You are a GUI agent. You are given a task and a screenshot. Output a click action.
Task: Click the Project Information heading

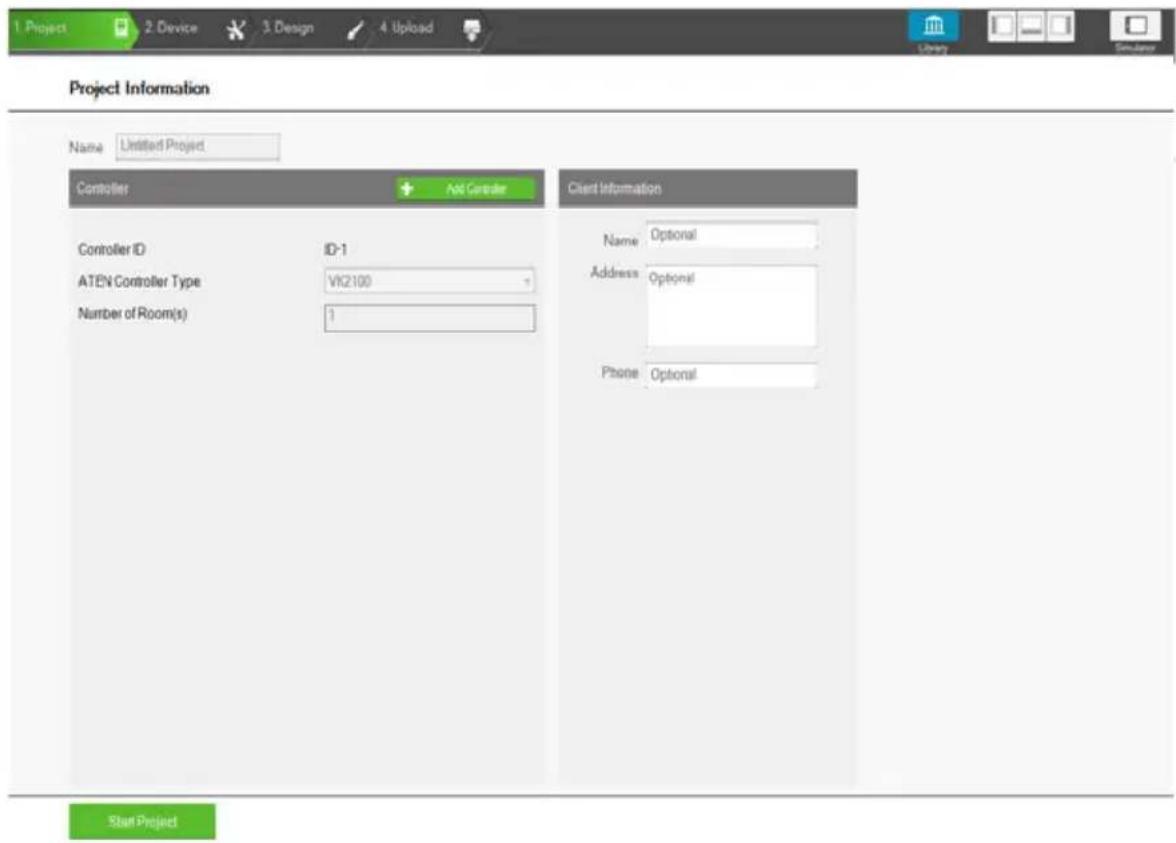(140, 88)
